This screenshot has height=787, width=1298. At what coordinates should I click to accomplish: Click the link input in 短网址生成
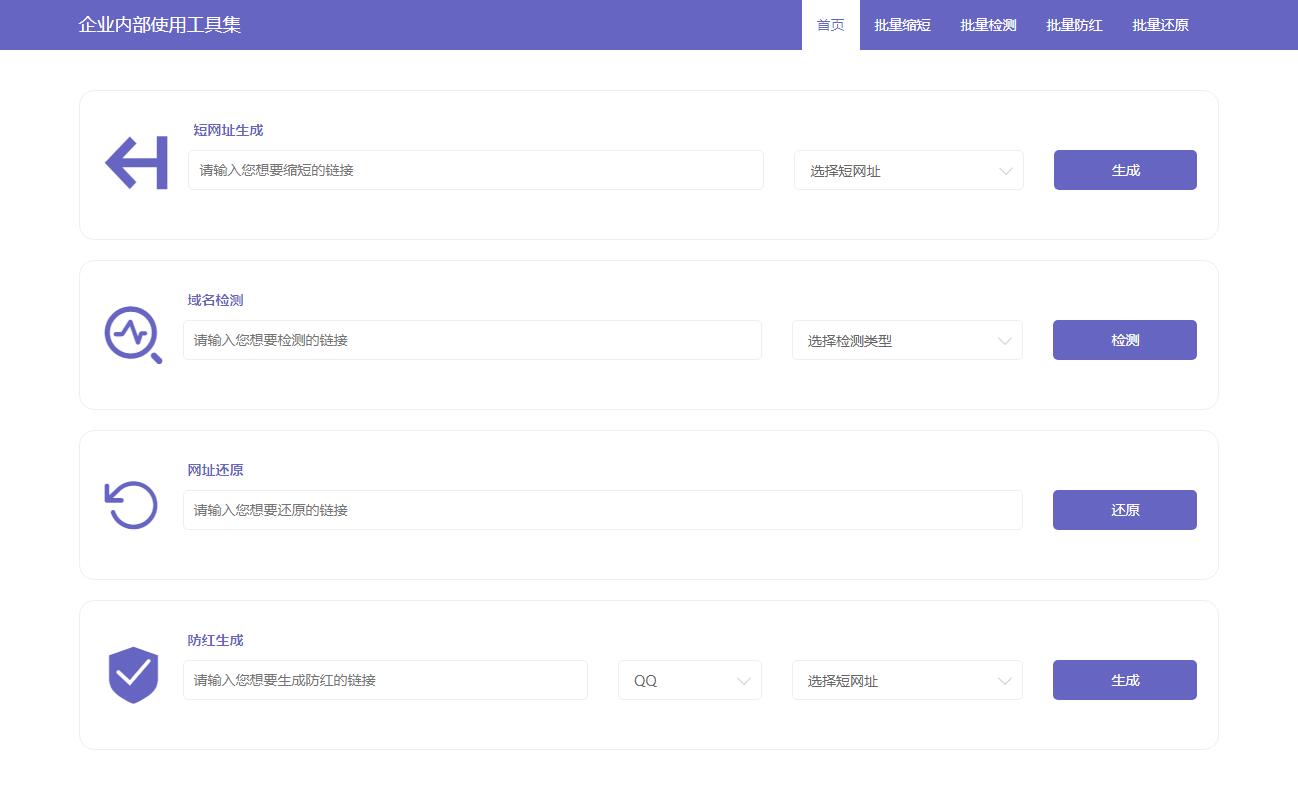point(474,170)
